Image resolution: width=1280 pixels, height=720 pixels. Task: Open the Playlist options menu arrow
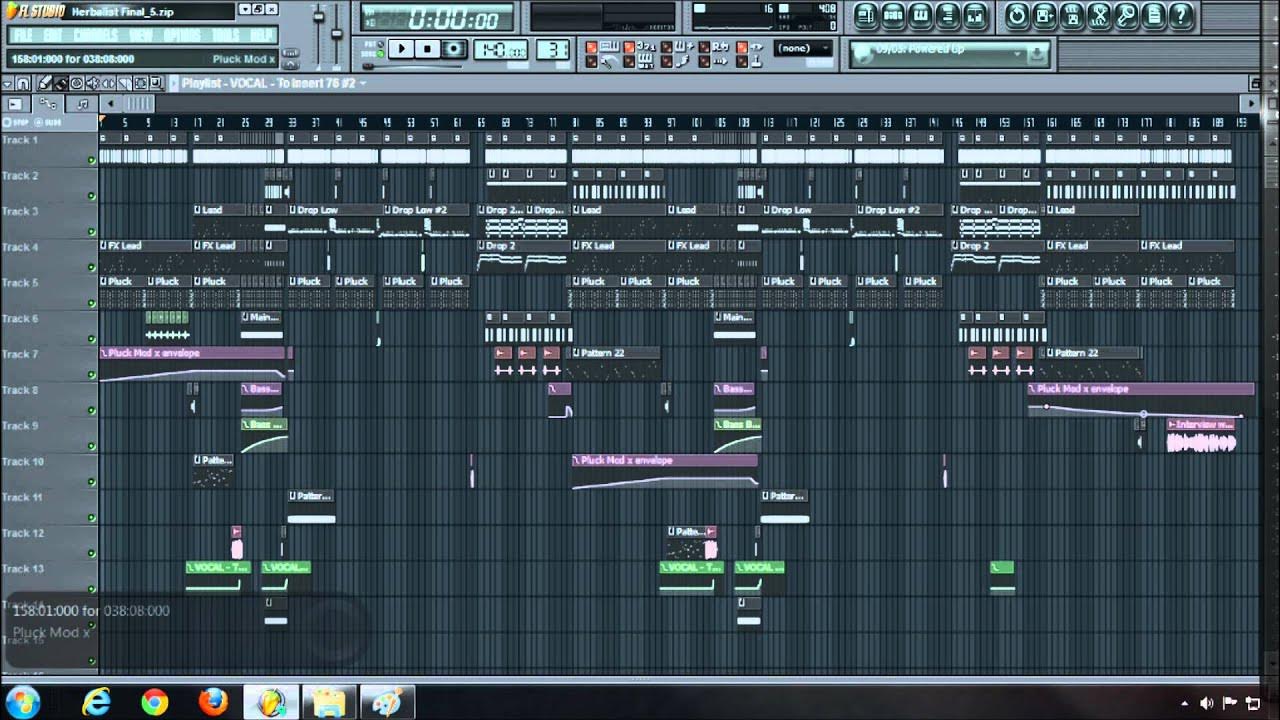click(7, 83)
